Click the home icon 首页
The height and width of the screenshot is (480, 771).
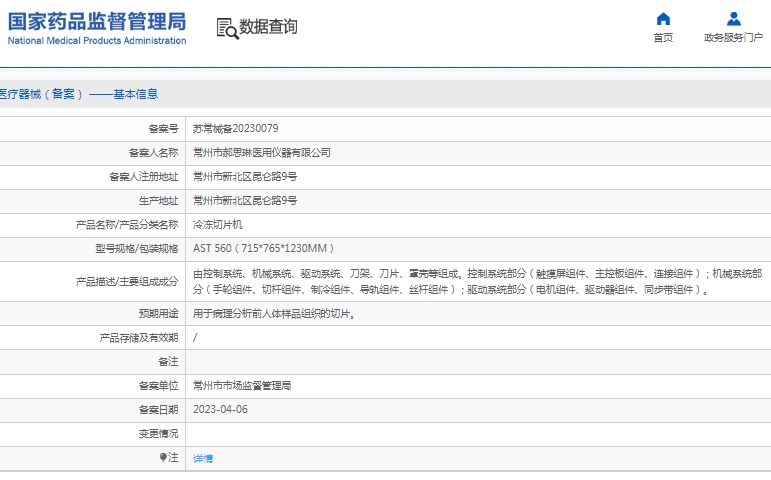tap(663, 19)
